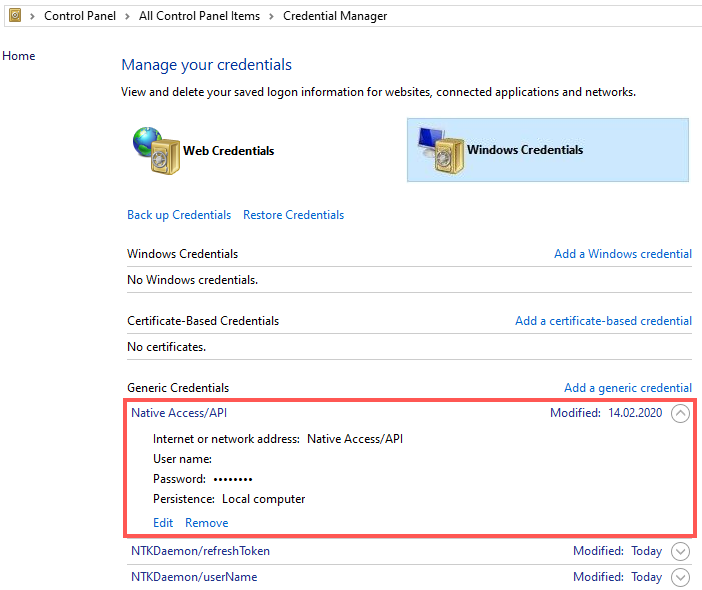Open dropdown arrow before Control Panel breadcrumb
The image size is (702, 590).
(x=32, y=17)
